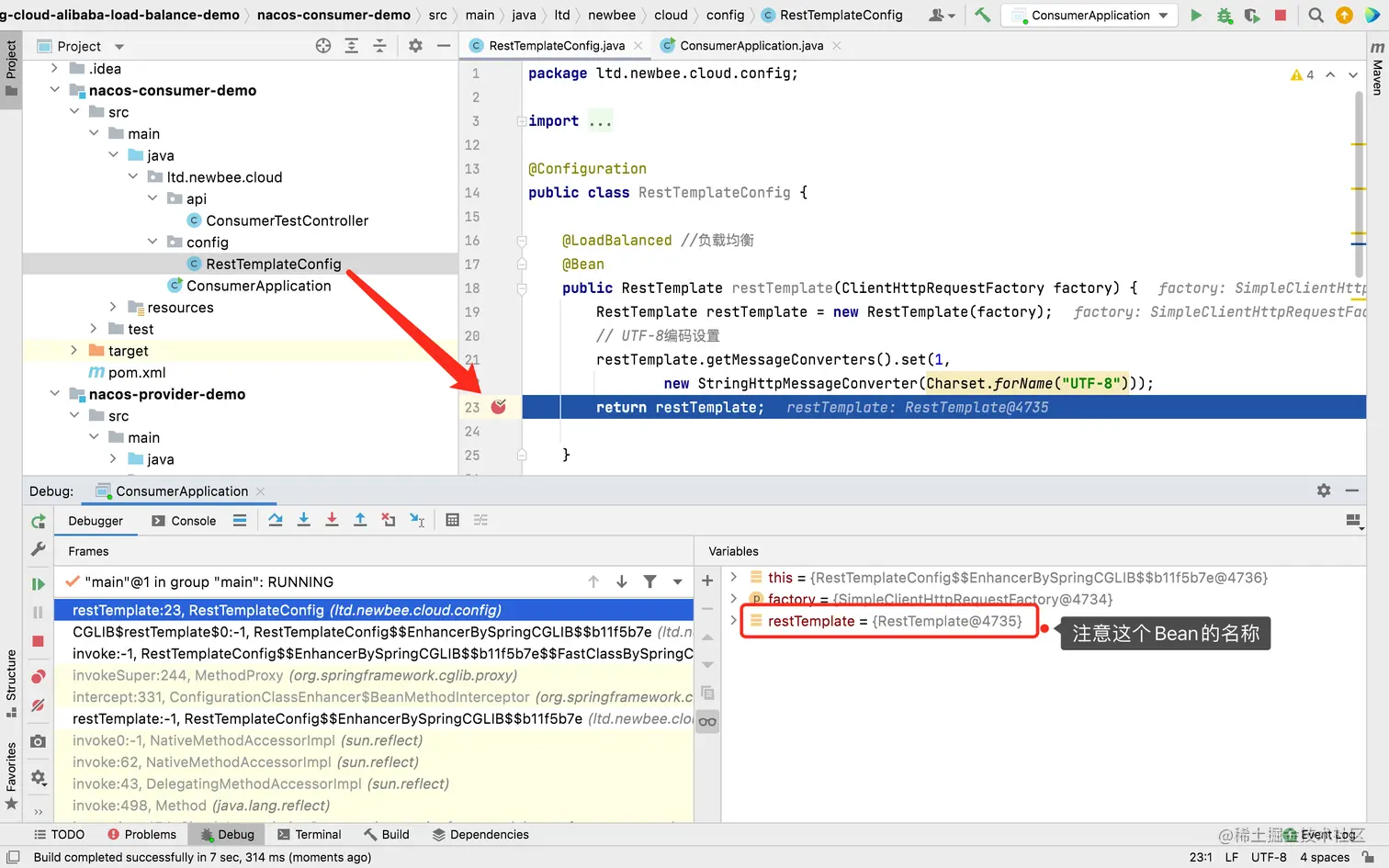
Task: Open the Dependencies tool window
Action: click(x=480, y=834)
